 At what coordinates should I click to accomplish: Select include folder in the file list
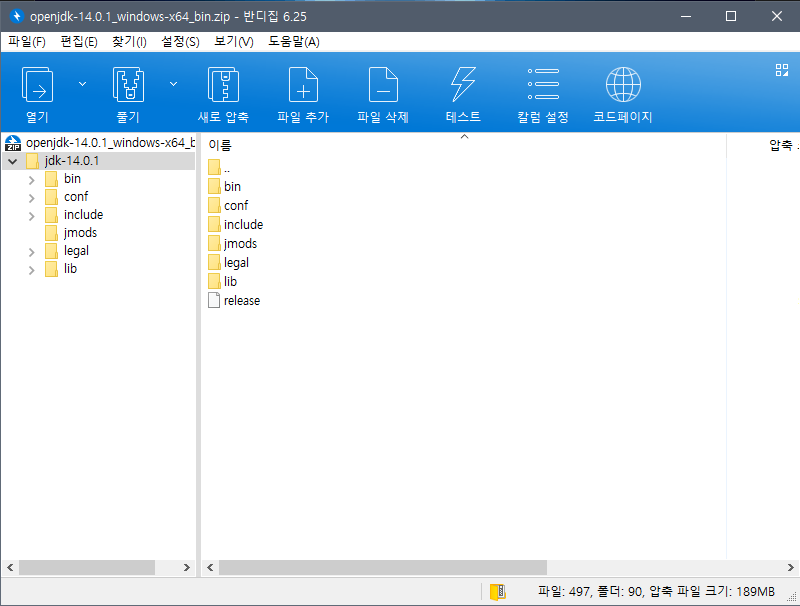click(243, 224)
